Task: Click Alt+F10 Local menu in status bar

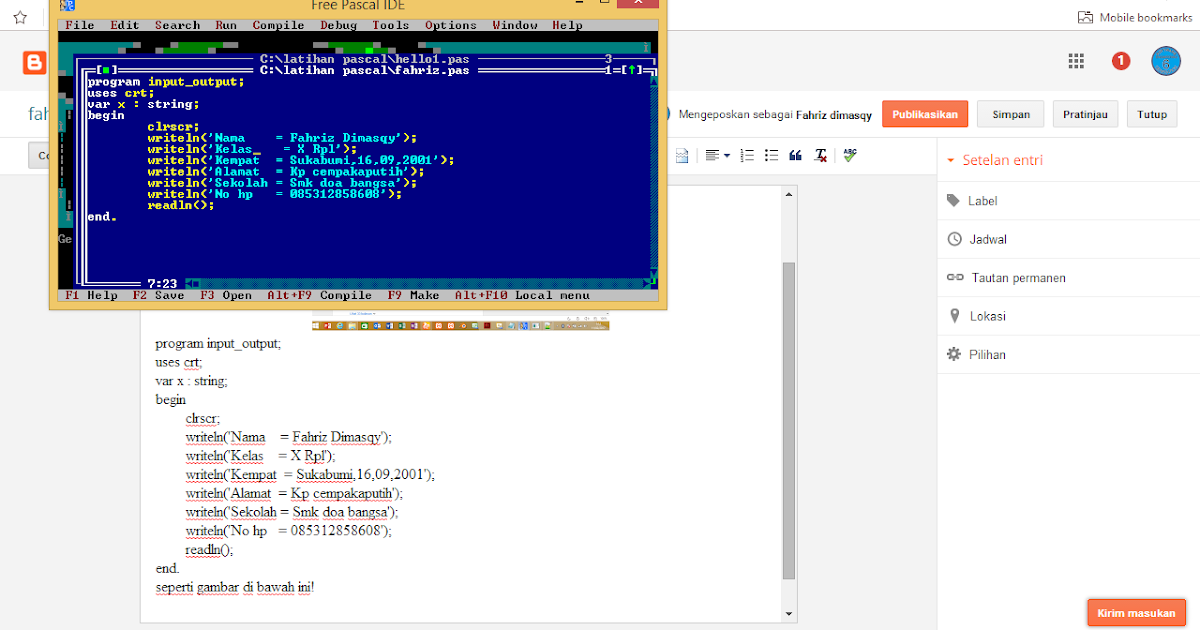Action: tap(520, 295)
